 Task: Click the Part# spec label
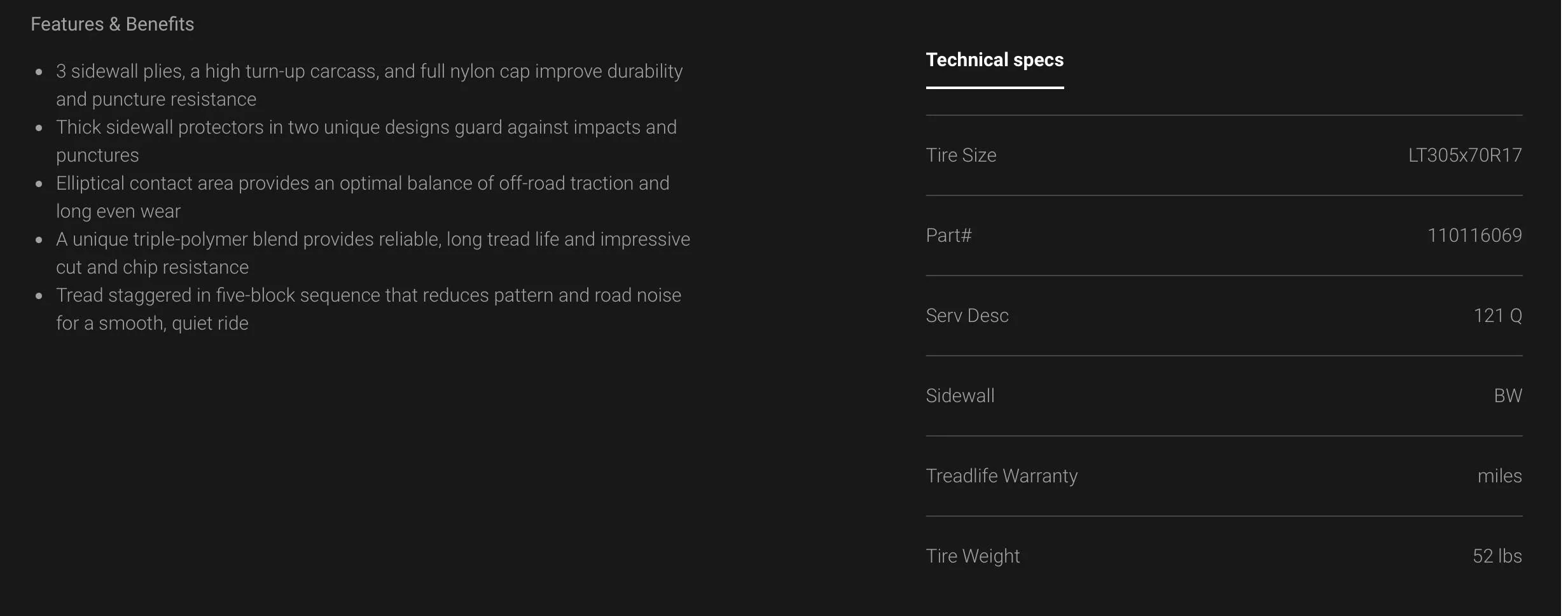948,235
